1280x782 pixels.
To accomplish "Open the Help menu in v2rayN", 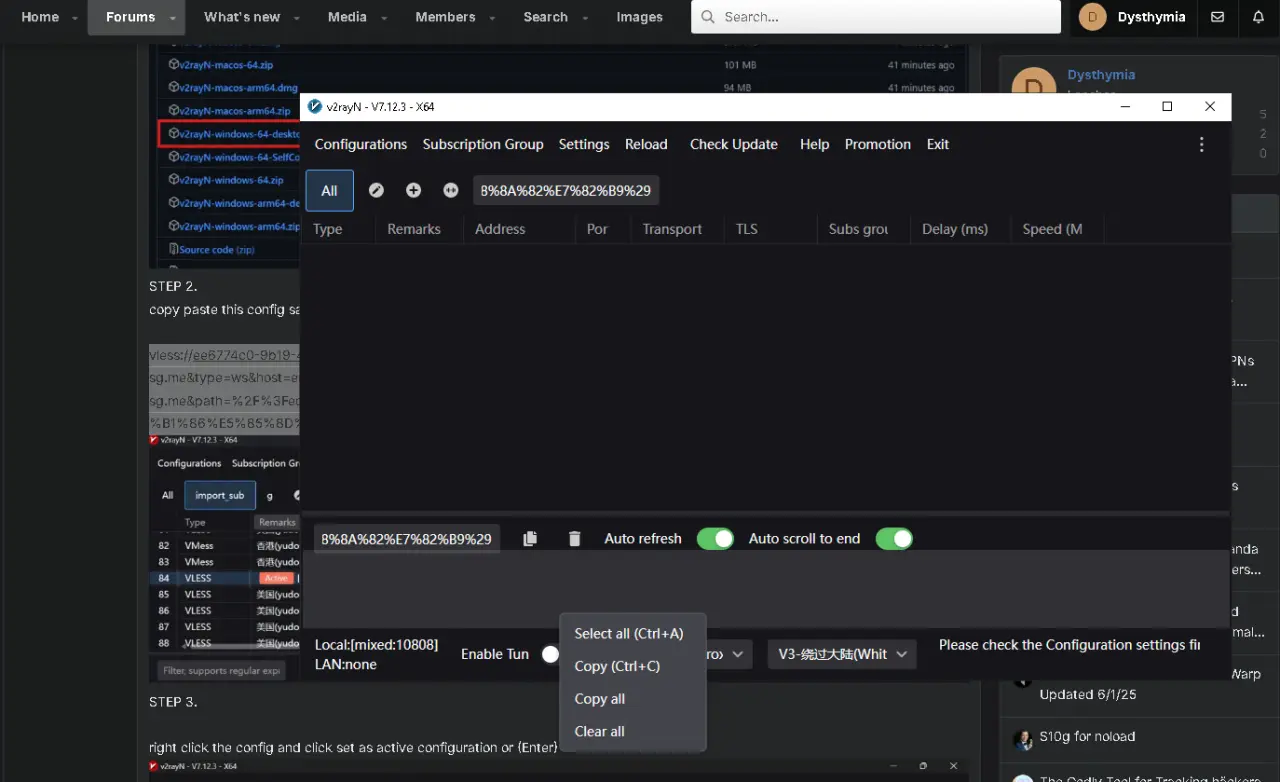I will click(x=815, y=144).
